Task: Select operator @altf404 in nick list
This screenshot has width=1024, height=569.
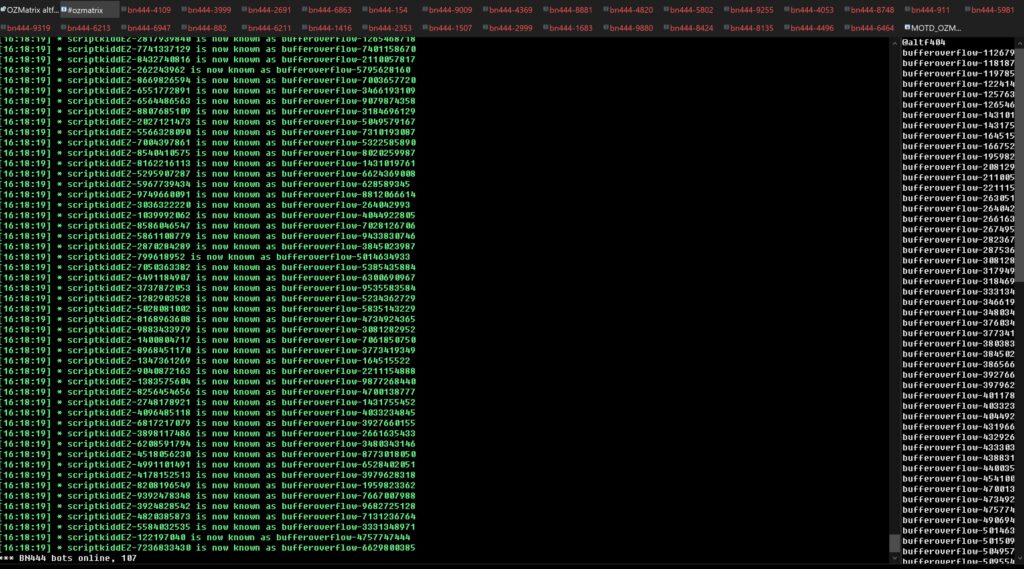Action: 923,42
